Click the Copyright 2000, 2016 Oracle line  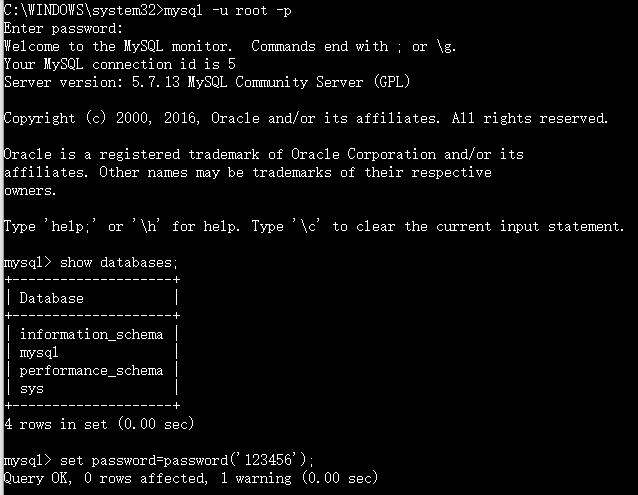305,118
